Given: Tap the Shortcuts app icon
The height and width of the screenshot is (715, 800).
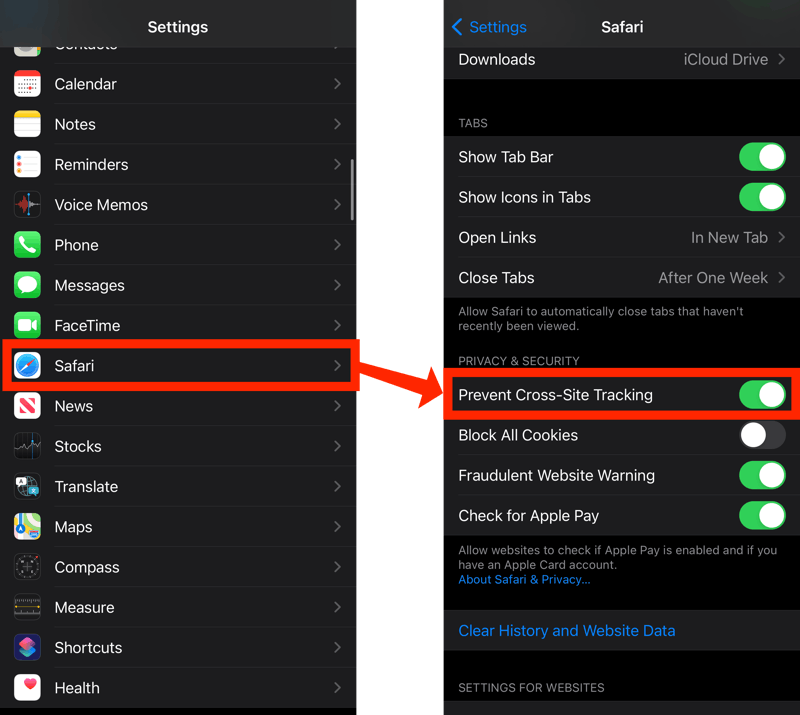Looking at the screenshot, I should (x=27, y=647).
